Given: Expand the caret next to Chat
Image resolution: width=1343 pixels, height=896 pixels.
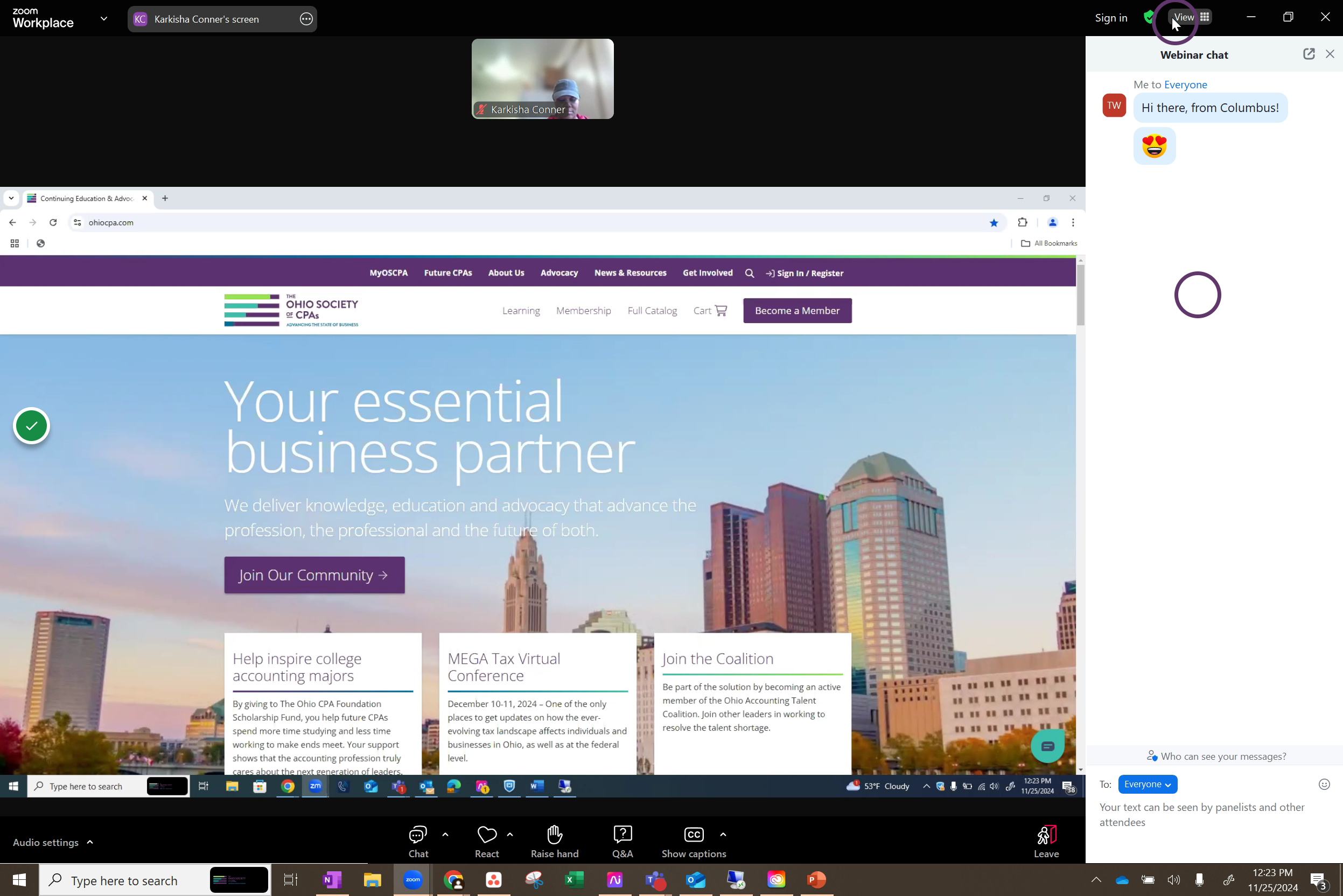Looking at the screenshot, I should tap(445, 834).
